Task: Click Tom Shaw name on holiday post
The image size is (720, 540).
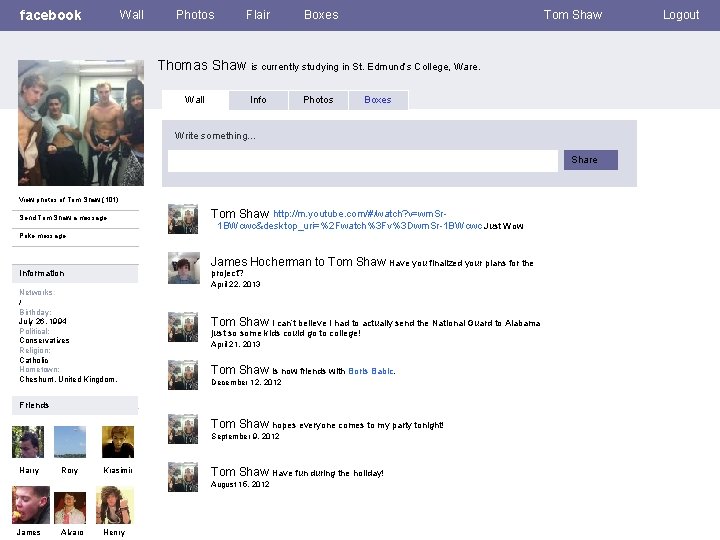Action: (x=240, y=472)
